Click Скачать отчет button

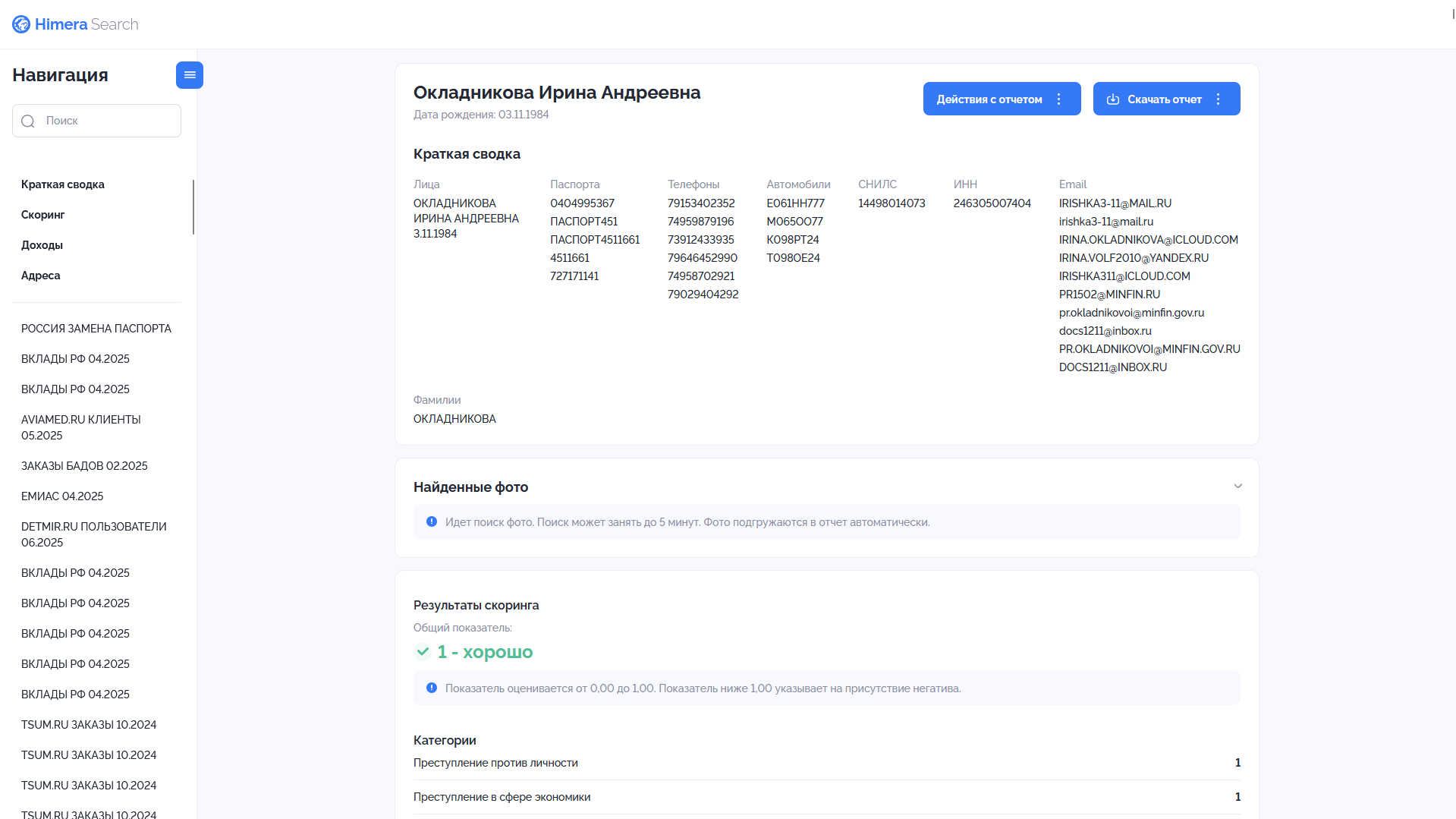point(1166,99)
